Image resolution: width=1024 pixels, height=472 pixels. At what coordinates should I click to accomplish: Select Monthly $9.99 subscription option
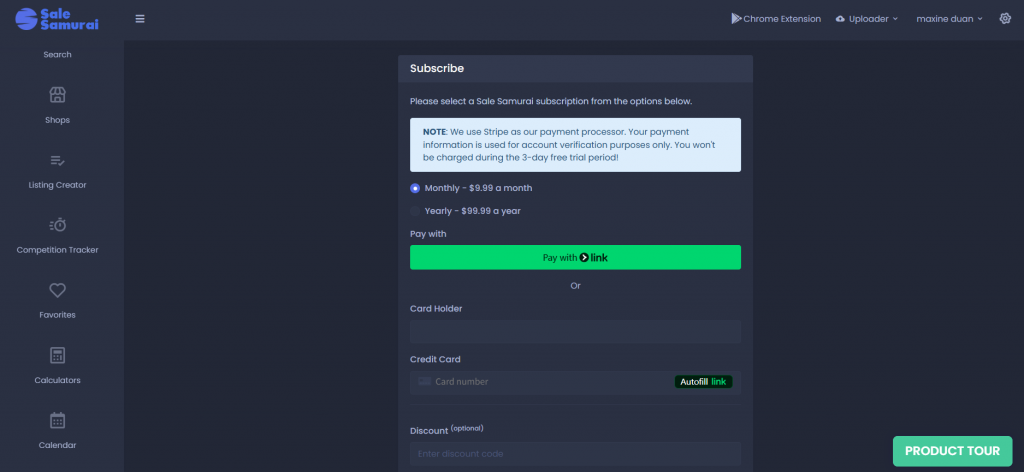click(416, 188)
